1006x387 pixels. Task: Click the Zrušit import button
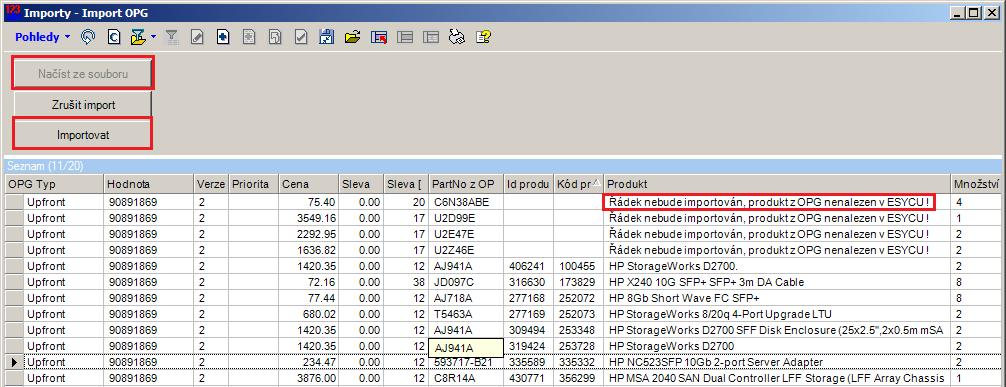pos(83,104)
